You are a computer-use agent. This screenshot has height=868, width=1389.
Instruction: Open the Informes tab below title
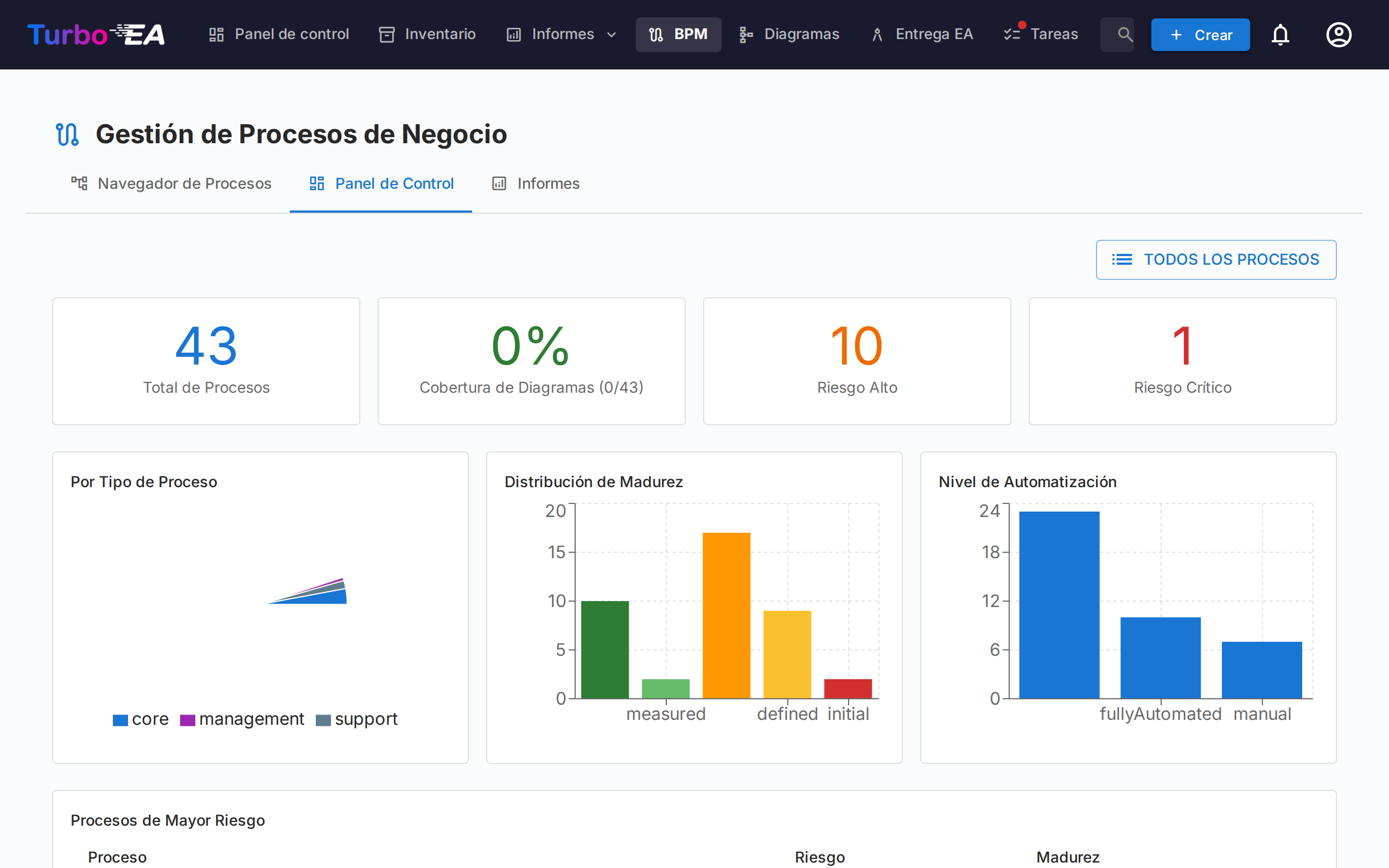pyautogui.click(x=536, y=184)
